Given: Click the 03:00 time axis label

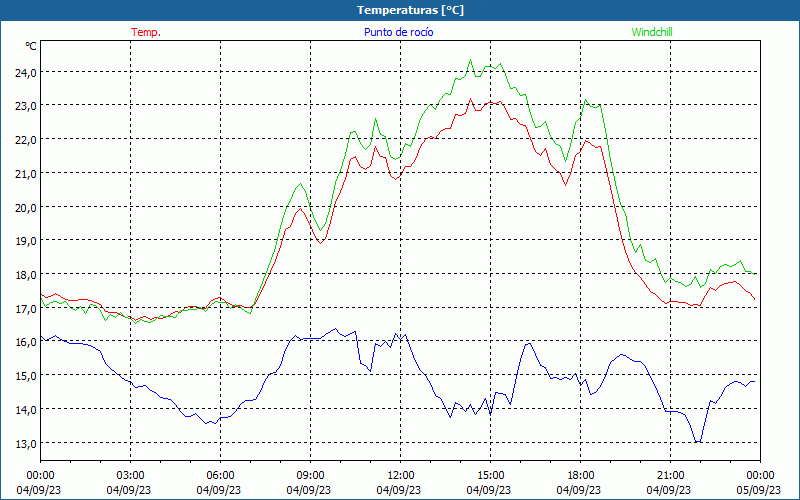Looking at the screenshot, I should tap(131, 476).
